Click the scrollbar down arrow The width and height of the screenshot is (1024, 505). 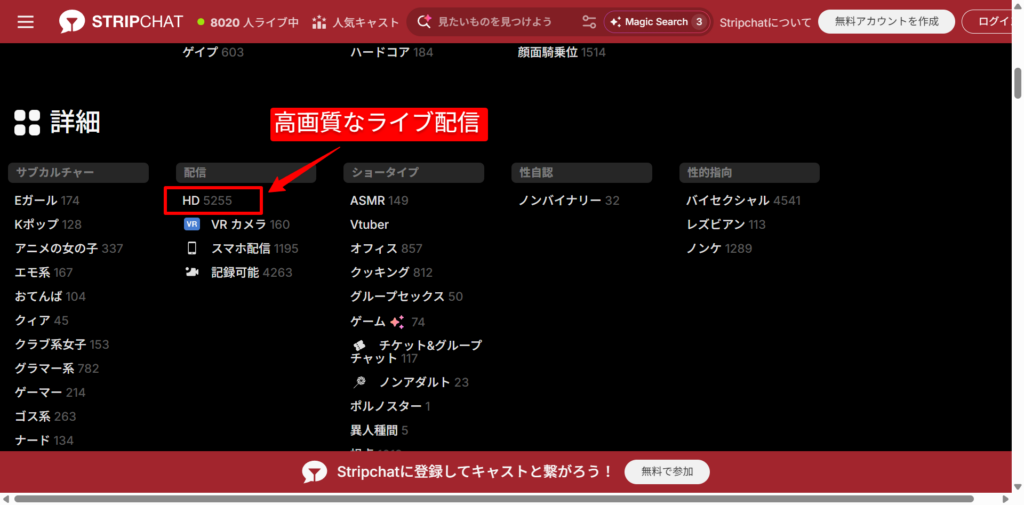1017,487
